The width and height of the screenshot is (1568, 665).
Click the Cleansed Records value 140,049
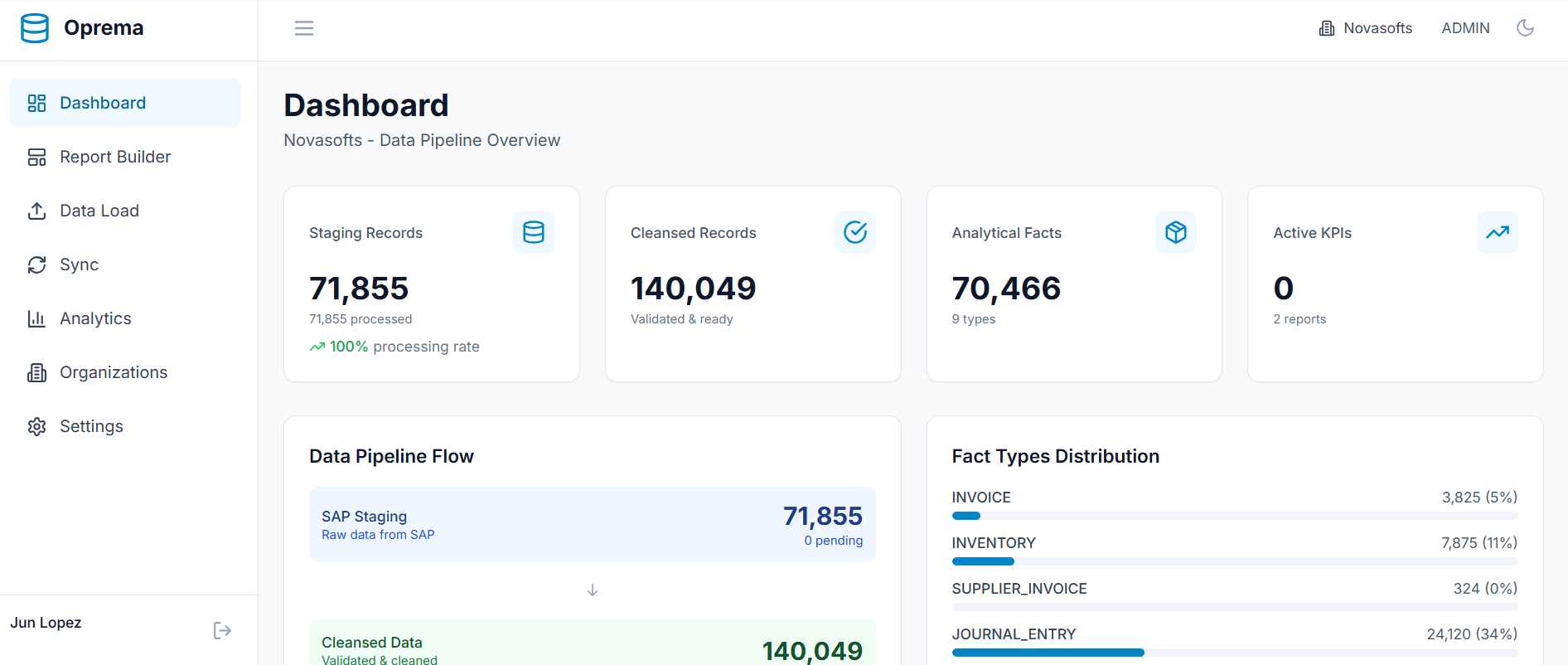694,289
